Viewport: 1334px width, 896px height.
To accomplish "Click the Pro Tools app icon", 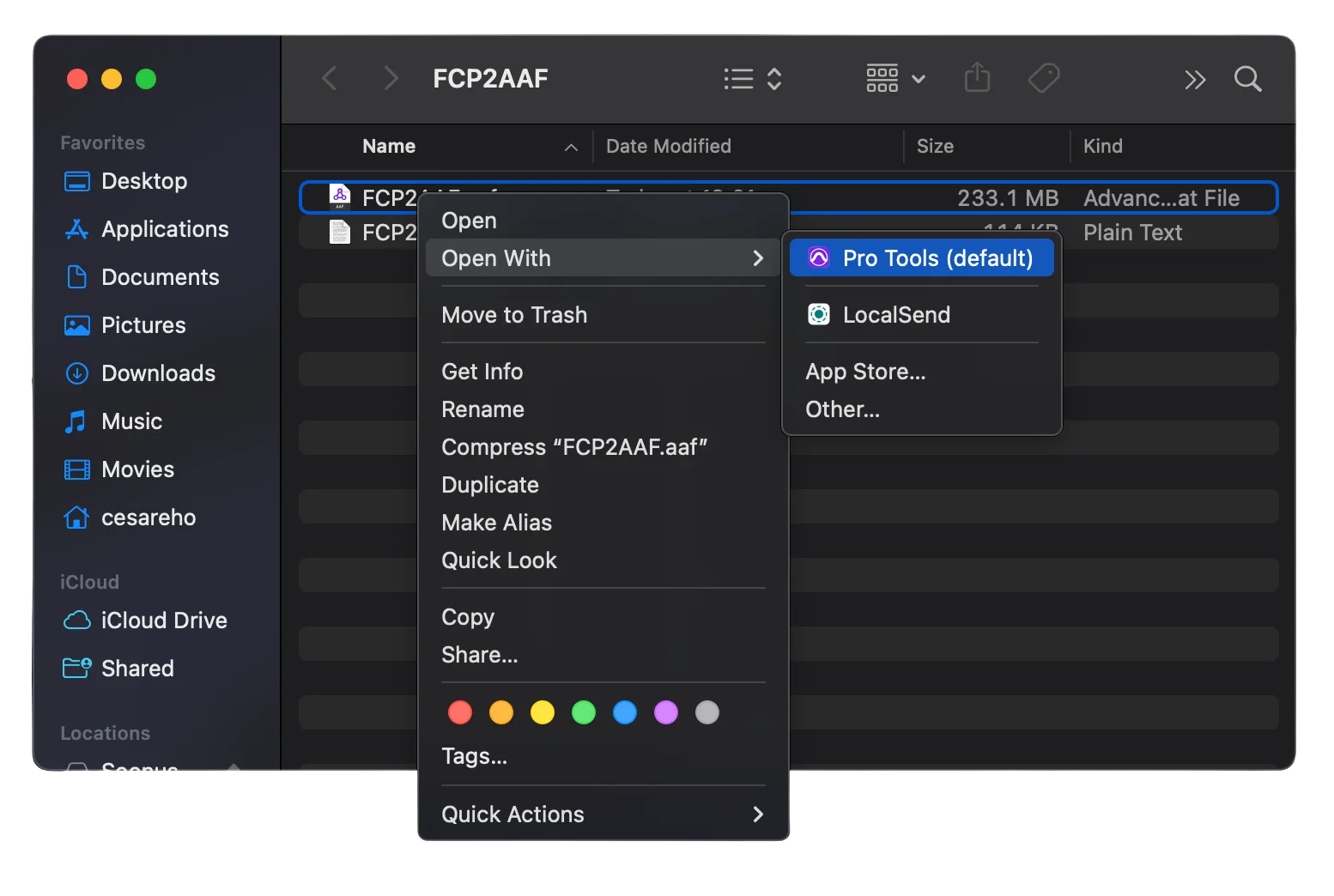I will tap(819, 257).
